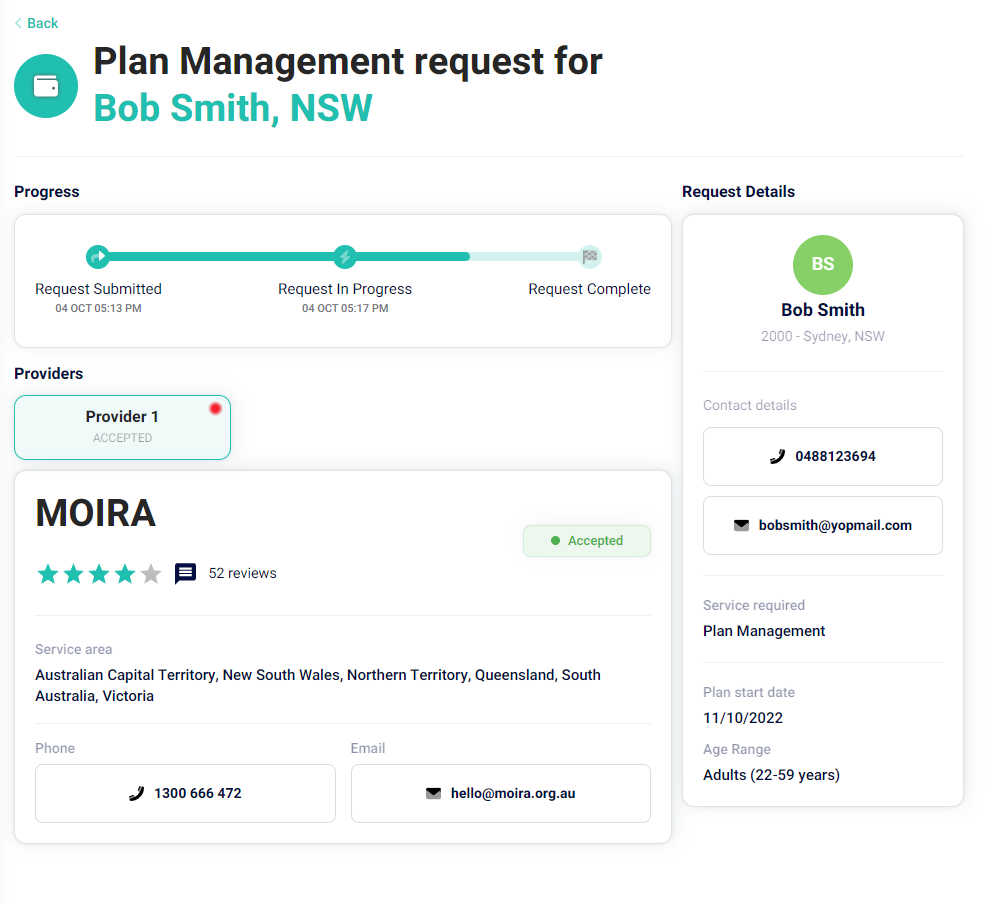Open the 52 reviews link
This screenshot has height=904, width=1001.
pyautogui.click(x=243, y=573)
